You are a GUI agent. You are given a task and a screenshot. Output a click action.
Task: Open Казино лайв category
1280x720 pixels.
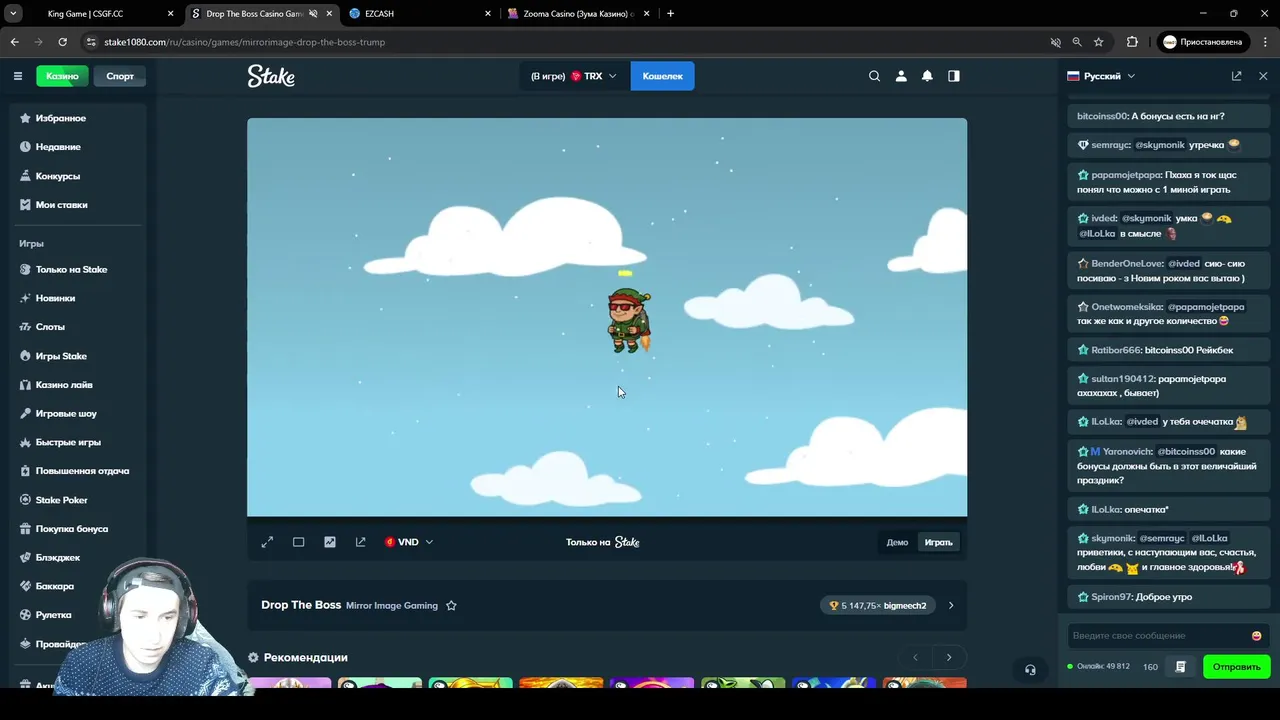coord(64,385)
